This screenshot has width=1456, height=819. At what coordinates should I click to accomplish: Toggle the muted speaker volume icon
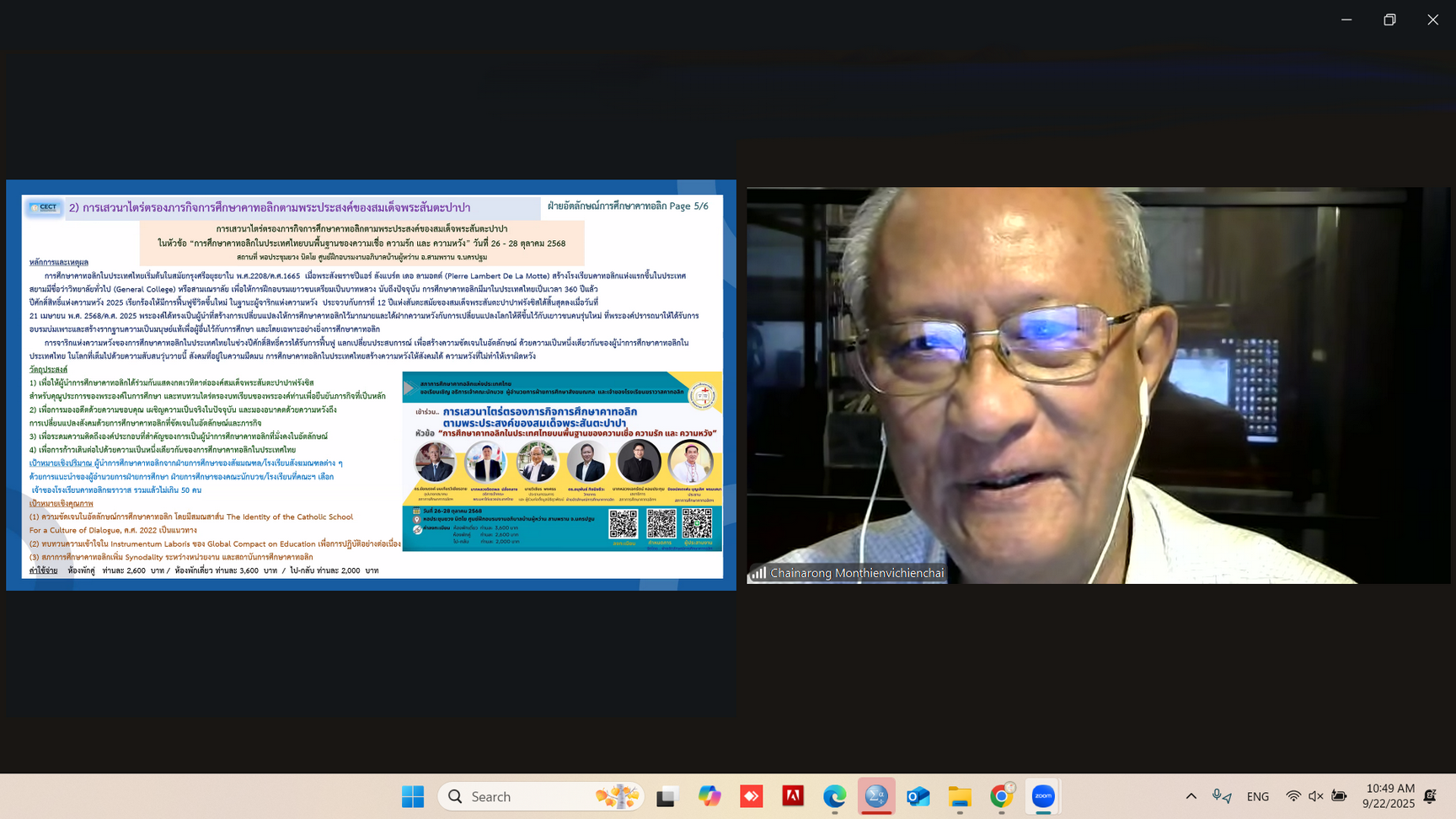click(x=1316, y=796)
